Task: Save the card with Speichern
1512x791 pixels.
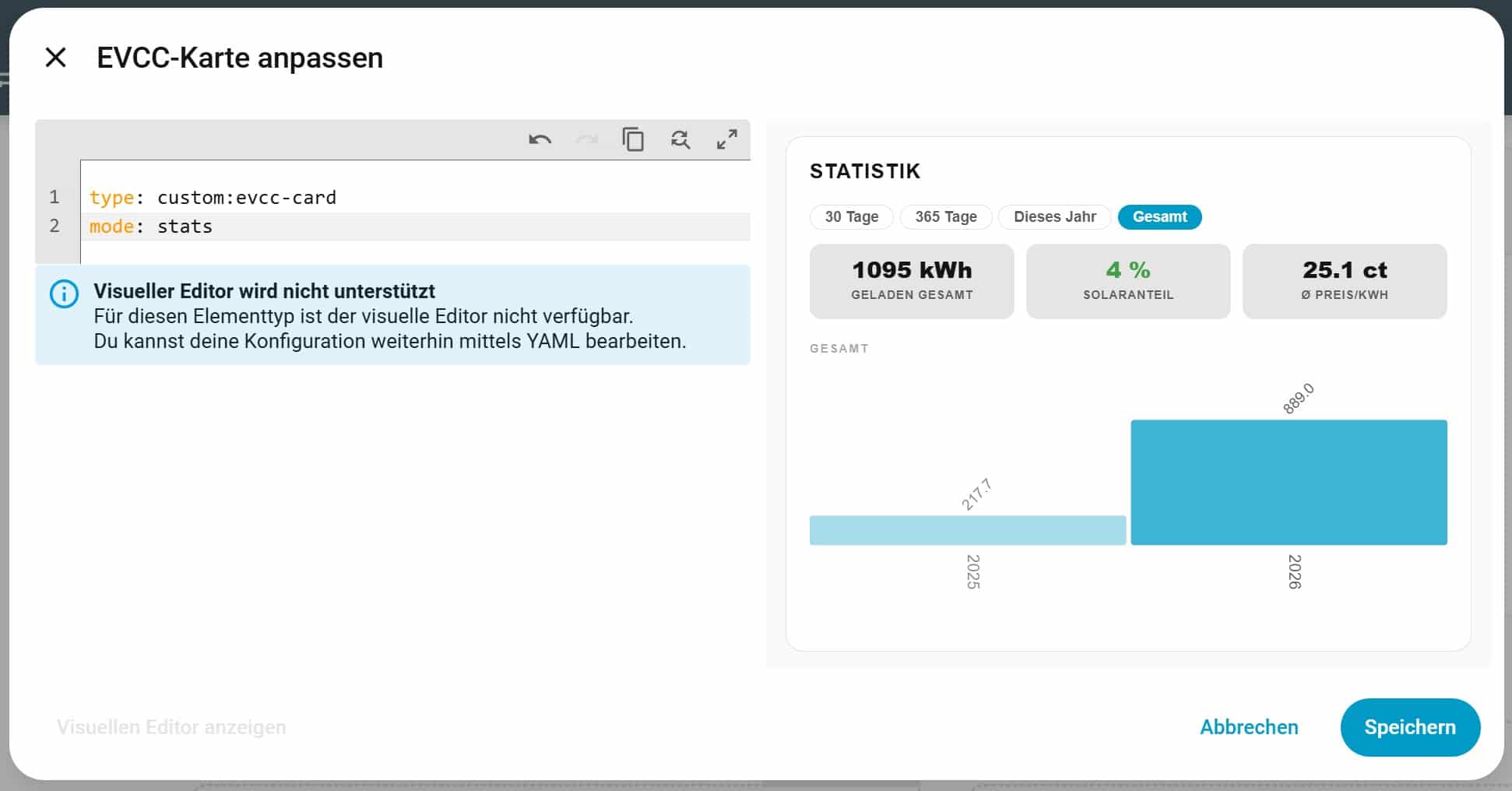Action: (1410, 727)
